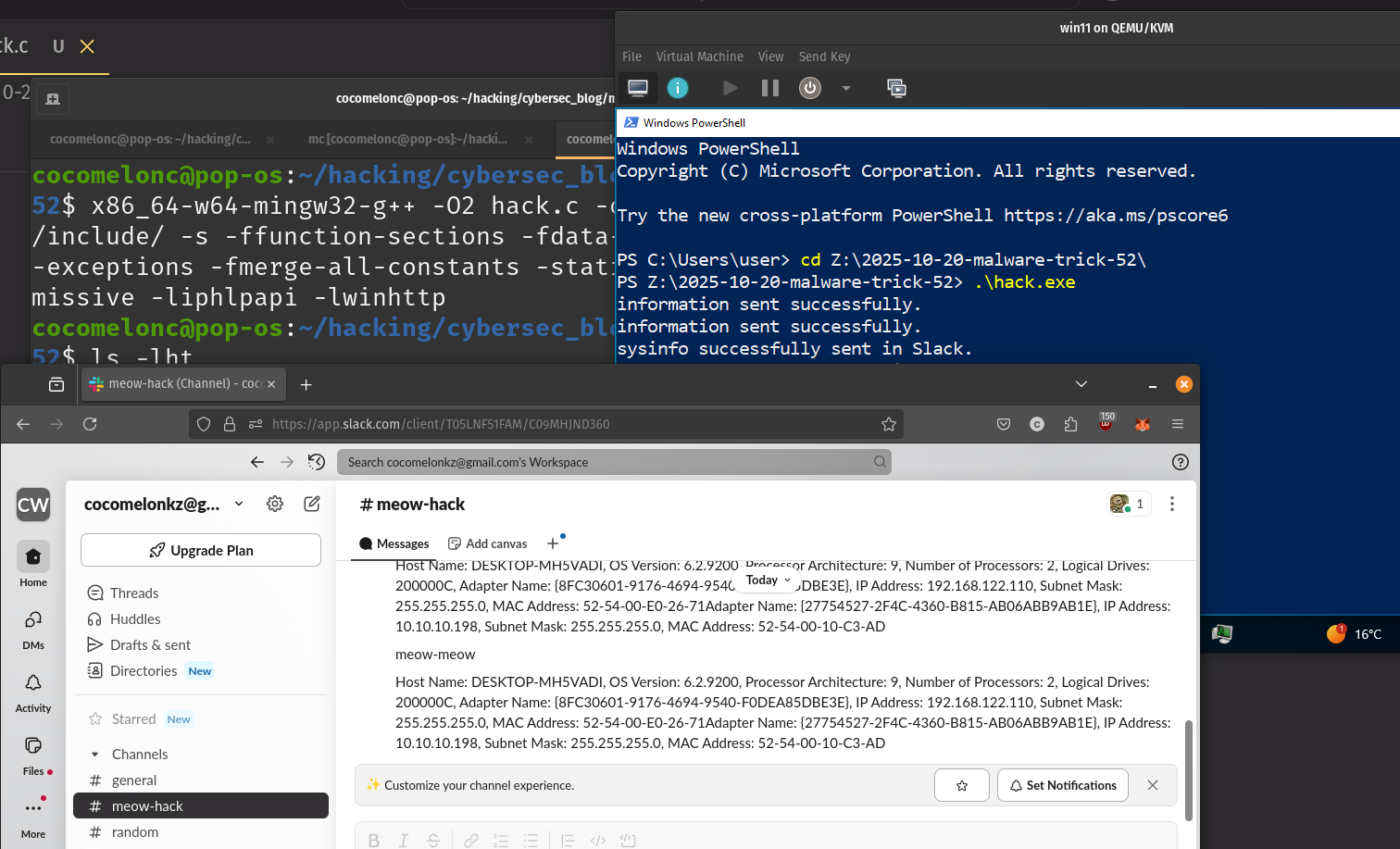Viewport: 1400px width, 849px height.
Task: Open the Slack help icon
Action: tap(1180, 462)
